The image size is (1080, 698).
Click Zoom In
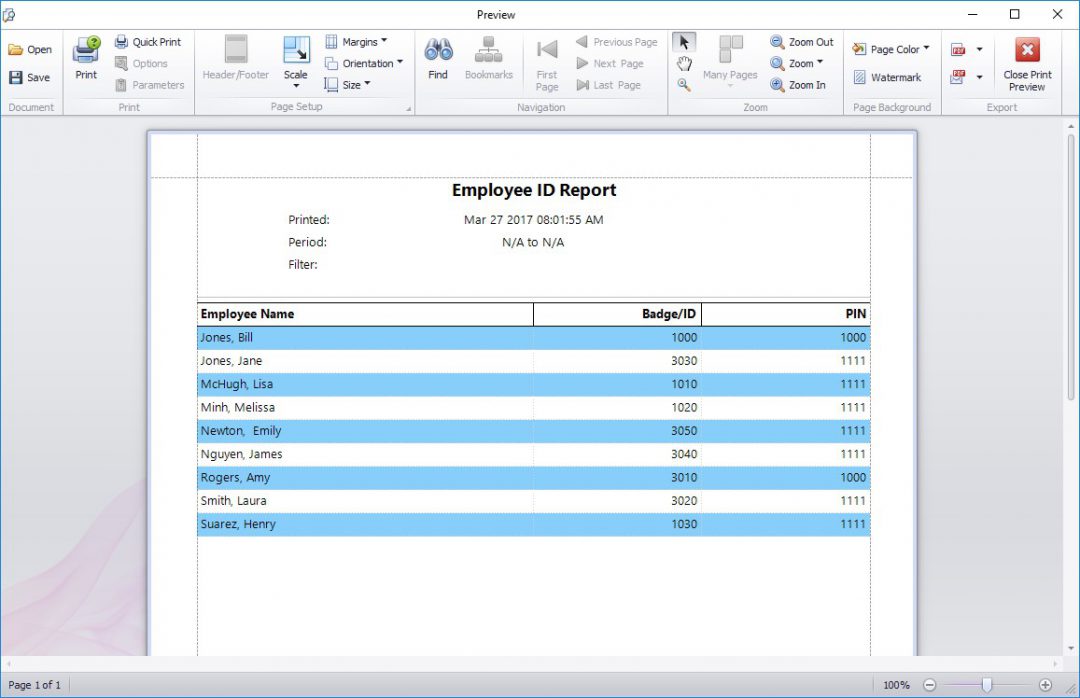tap(801, 85)
